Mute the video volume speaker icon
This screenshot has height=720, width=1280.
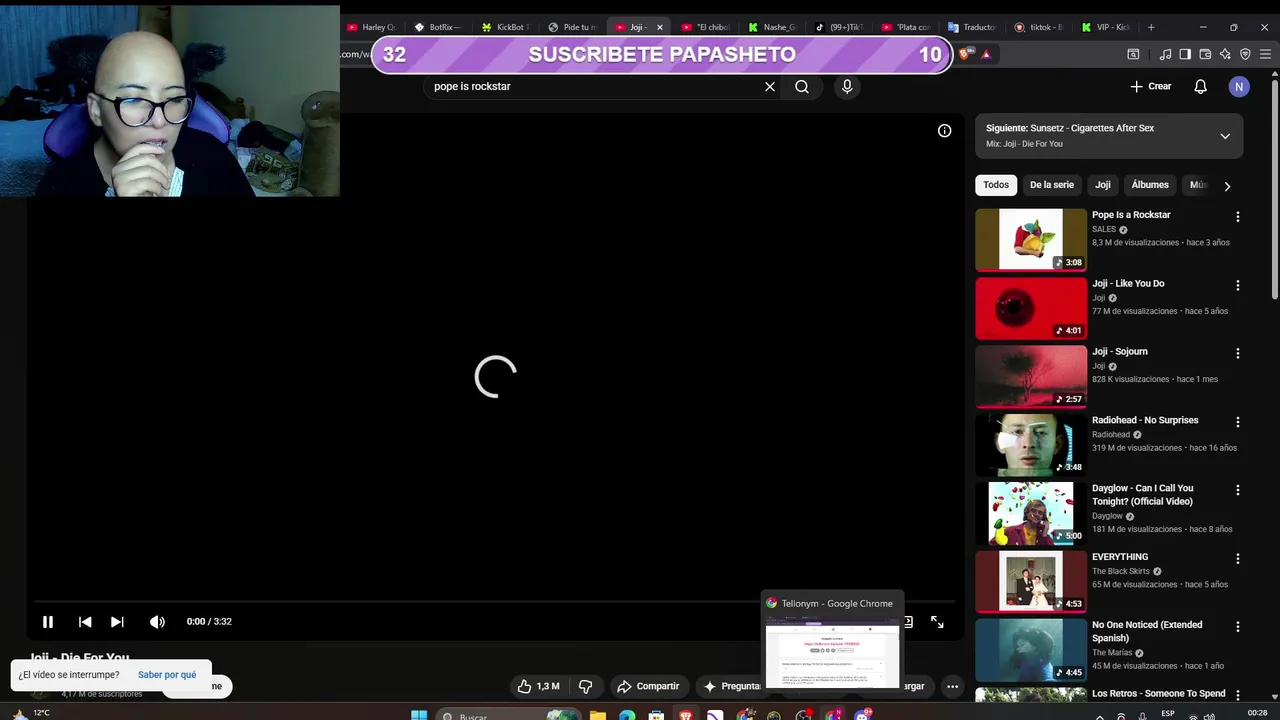tap(157, 622)
